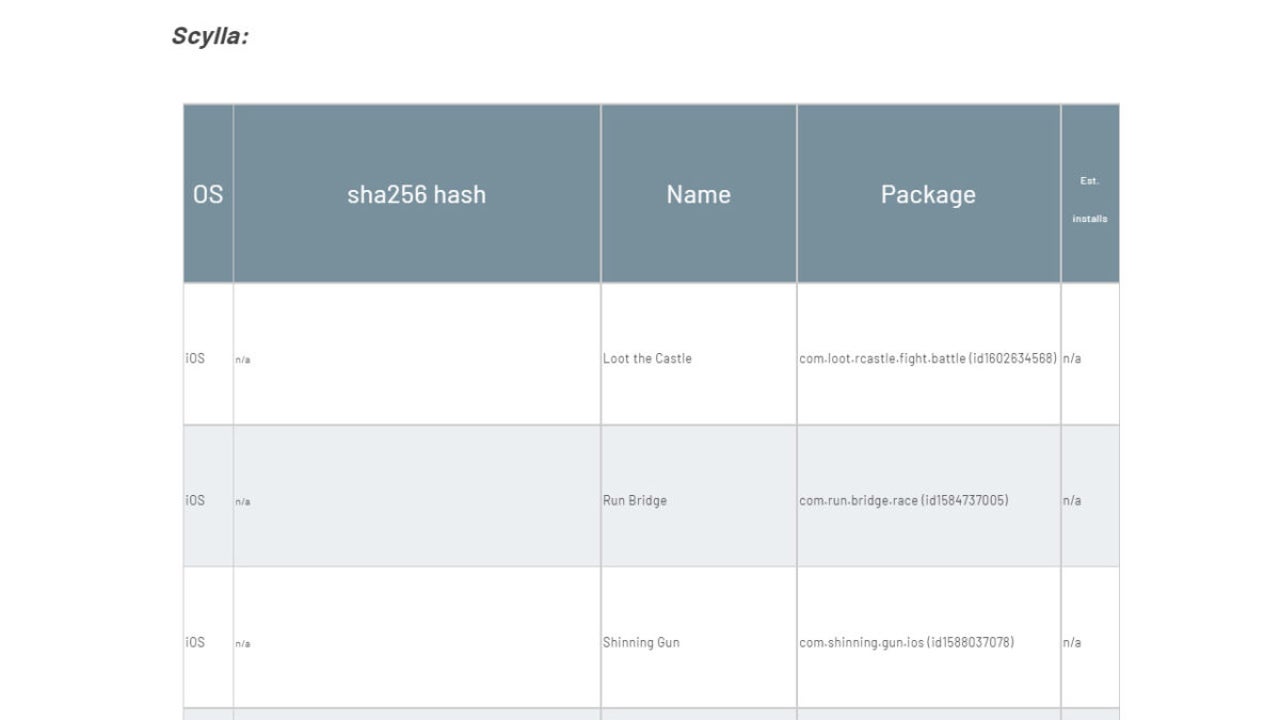Select the iOS cell in Run Bridge row

coord(195,500)
